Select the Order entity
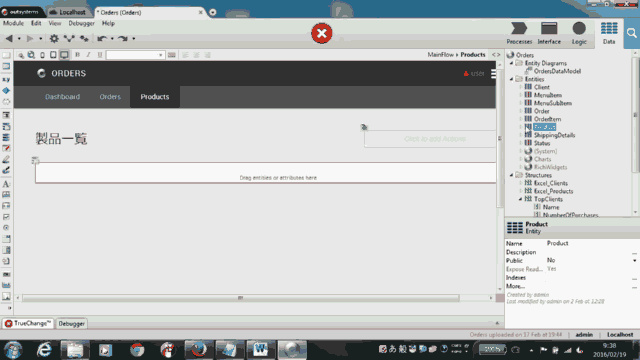The image size is (640, 360). 542,111
